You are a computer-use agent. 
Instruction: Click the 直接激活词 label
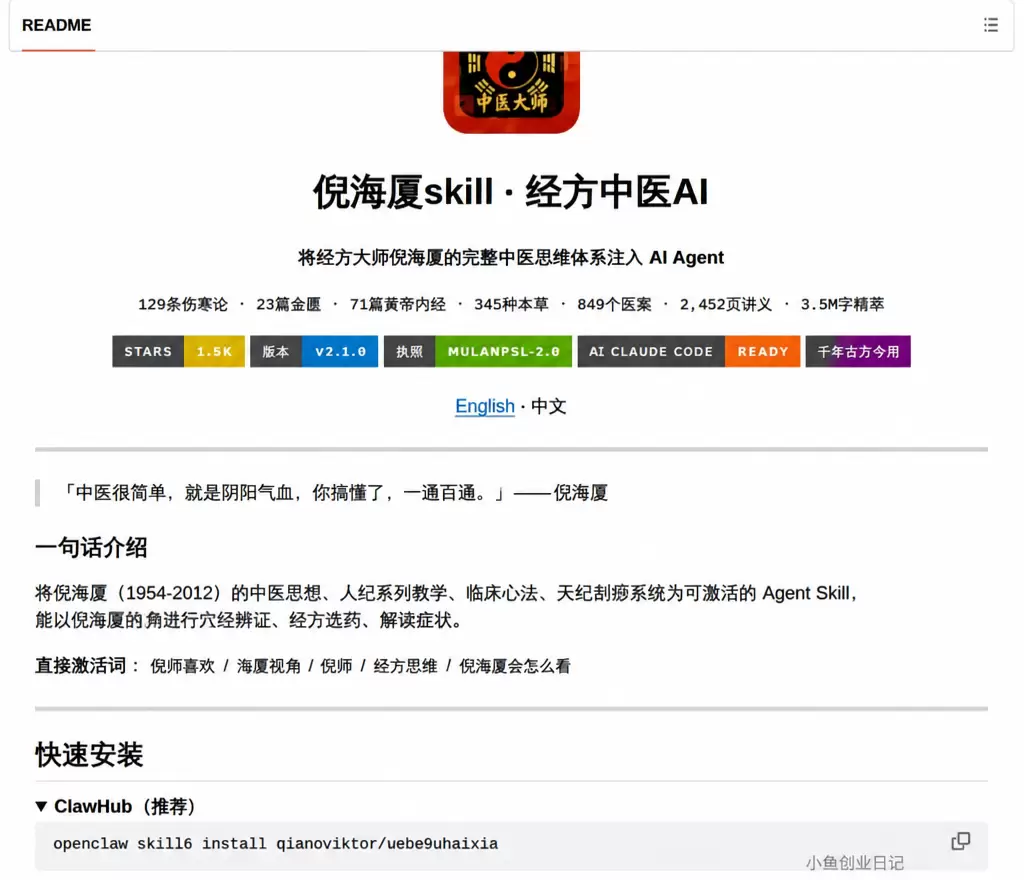click(81, 665)
